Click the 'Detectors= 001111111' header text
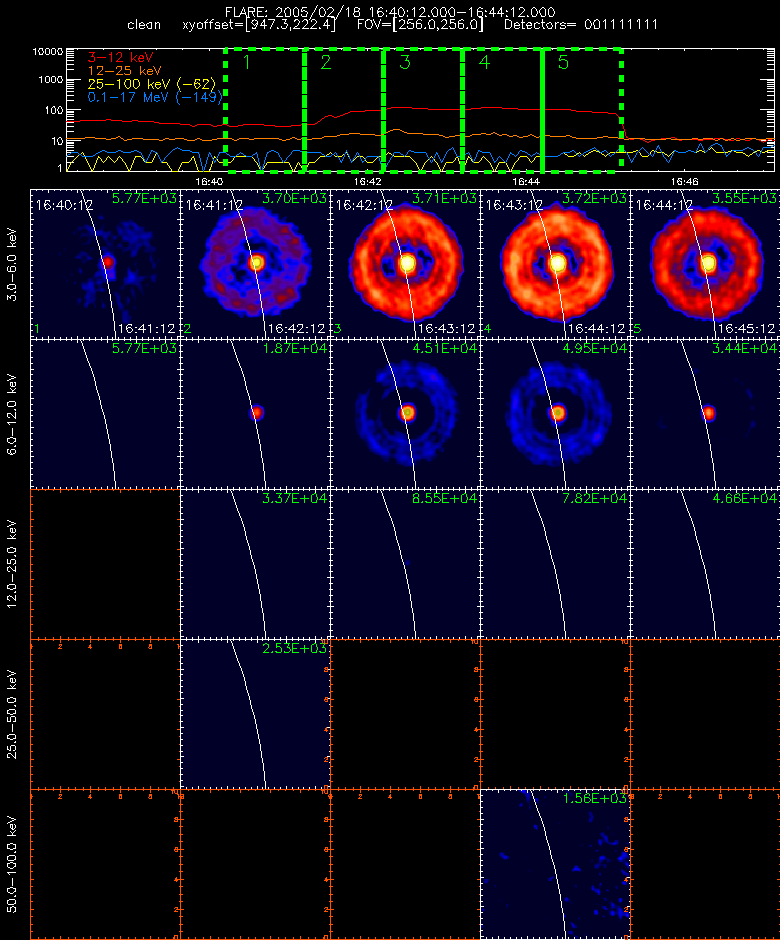Viewport: 780px width, 940px height. click(x=581, y=25)
